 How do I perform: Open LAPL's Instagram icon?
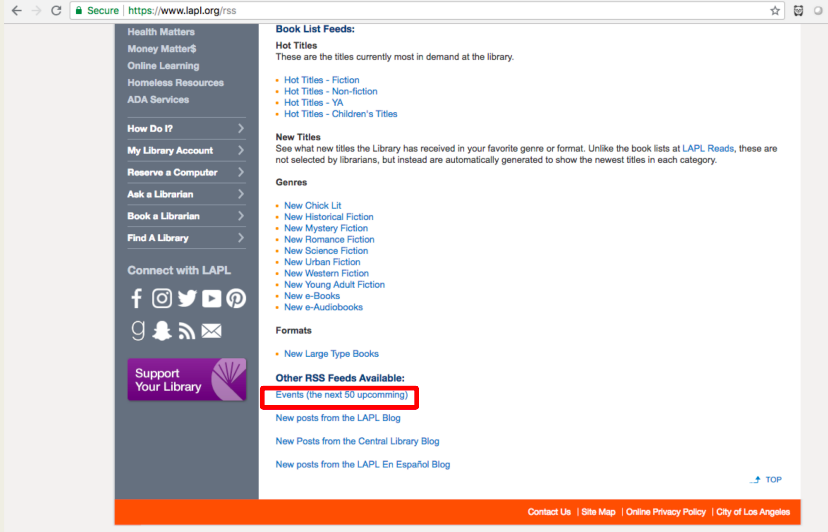tap(162, 298)
